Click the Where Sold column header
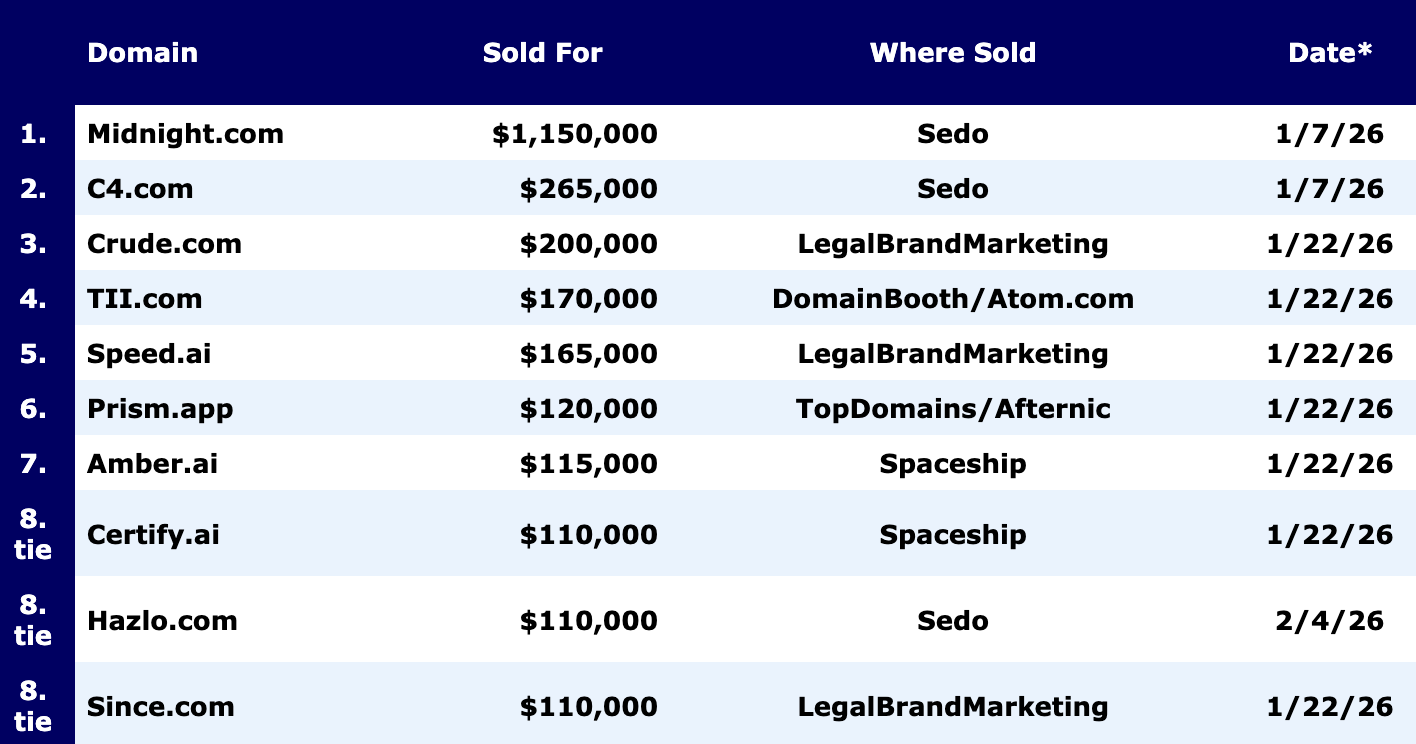The width and height of the screenshot is (1416, 744). (x=952, y=53)
